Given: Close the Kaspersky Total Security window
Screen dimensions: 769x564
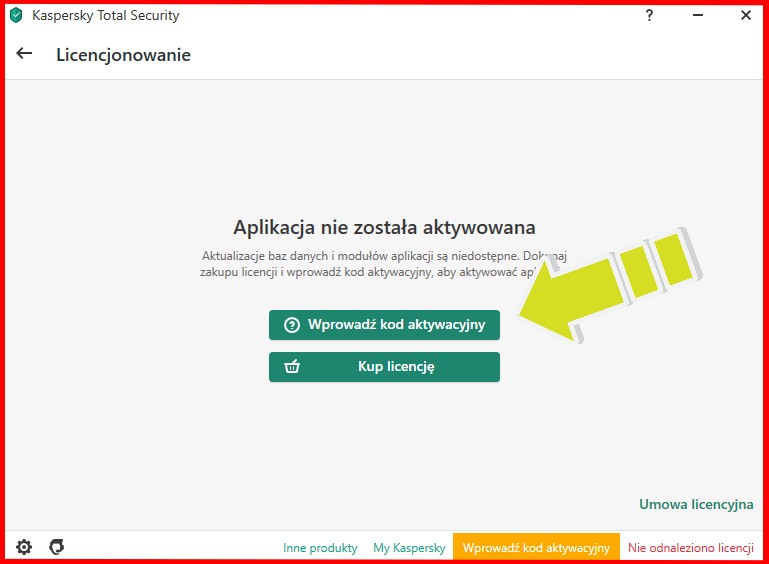Looking at the screenshot, I should [x=745, y=15].
